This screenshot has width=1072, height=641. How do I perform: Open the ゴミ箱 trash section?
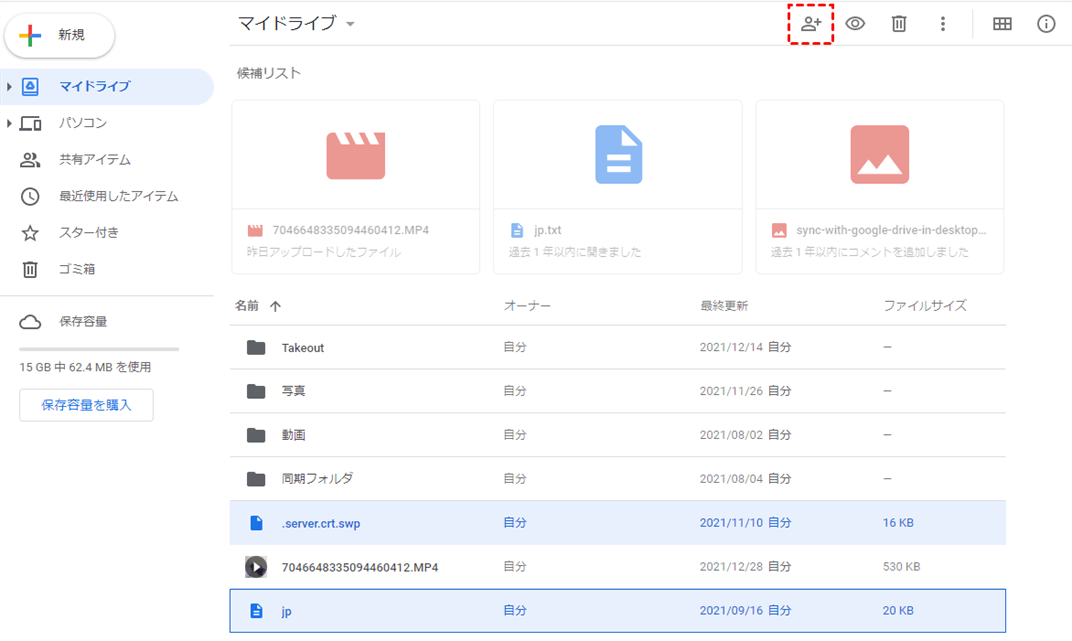pyautogui.click(x=76, y=269)
